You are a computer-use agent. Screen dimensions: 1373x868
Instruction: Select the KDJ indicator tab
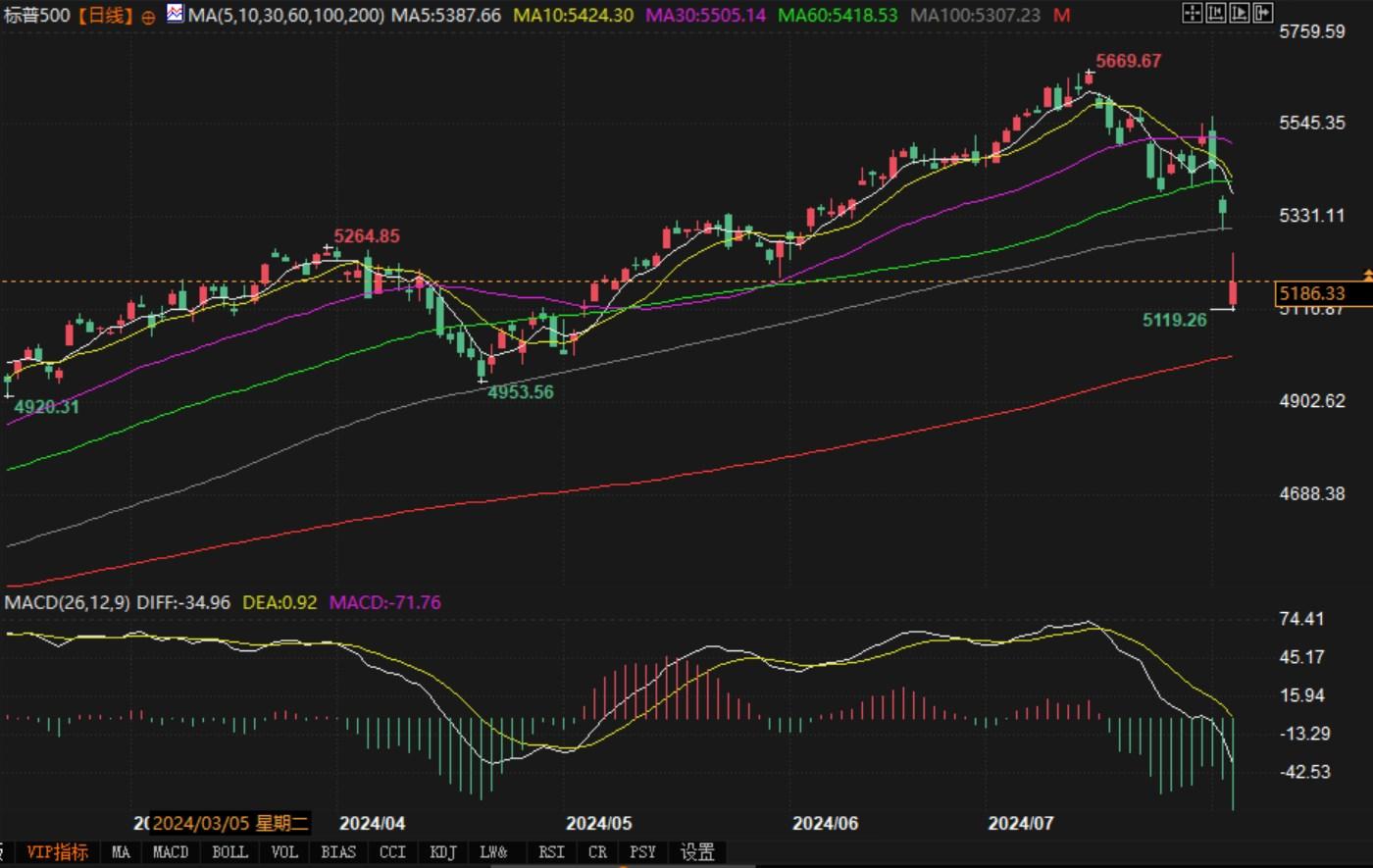443,852
